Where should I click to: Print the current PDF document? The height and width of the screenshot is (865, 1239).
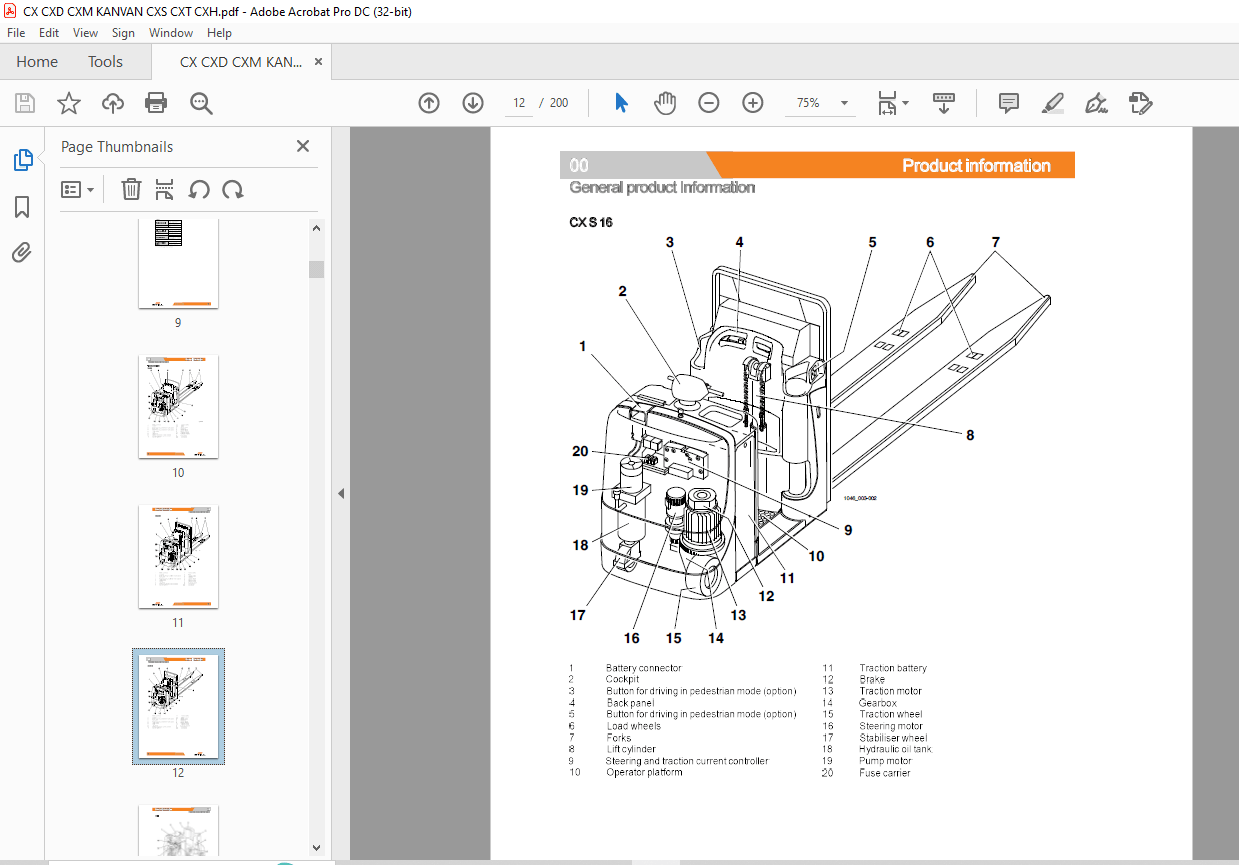pyautogui.click(x=156, y=102)
